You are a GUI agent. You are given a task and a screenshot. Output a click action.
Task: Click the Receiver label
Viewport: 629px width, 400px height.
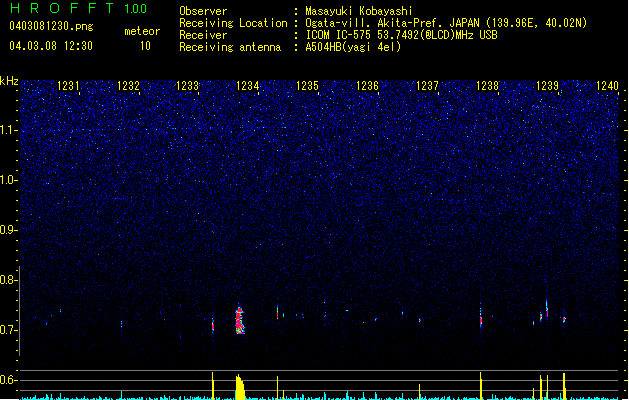point(203,35)
